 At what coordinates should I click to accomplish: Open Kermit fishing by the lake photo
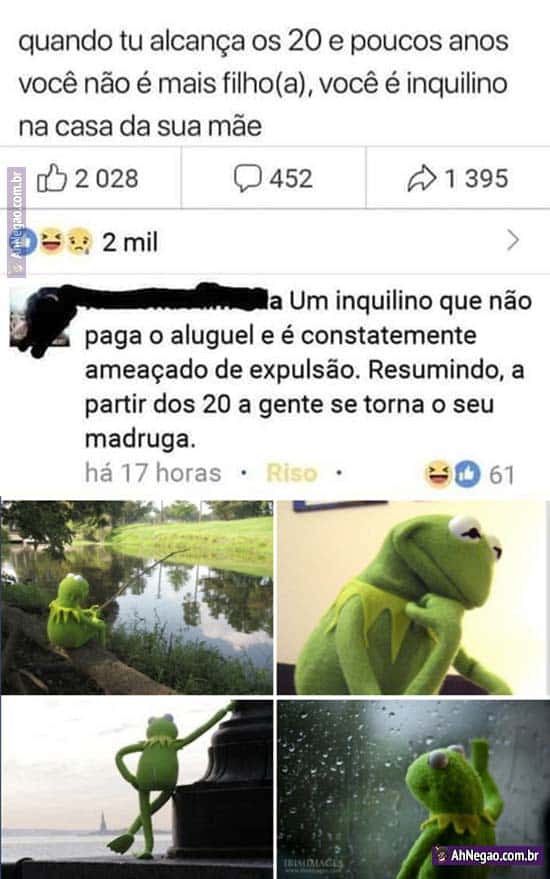137,598
